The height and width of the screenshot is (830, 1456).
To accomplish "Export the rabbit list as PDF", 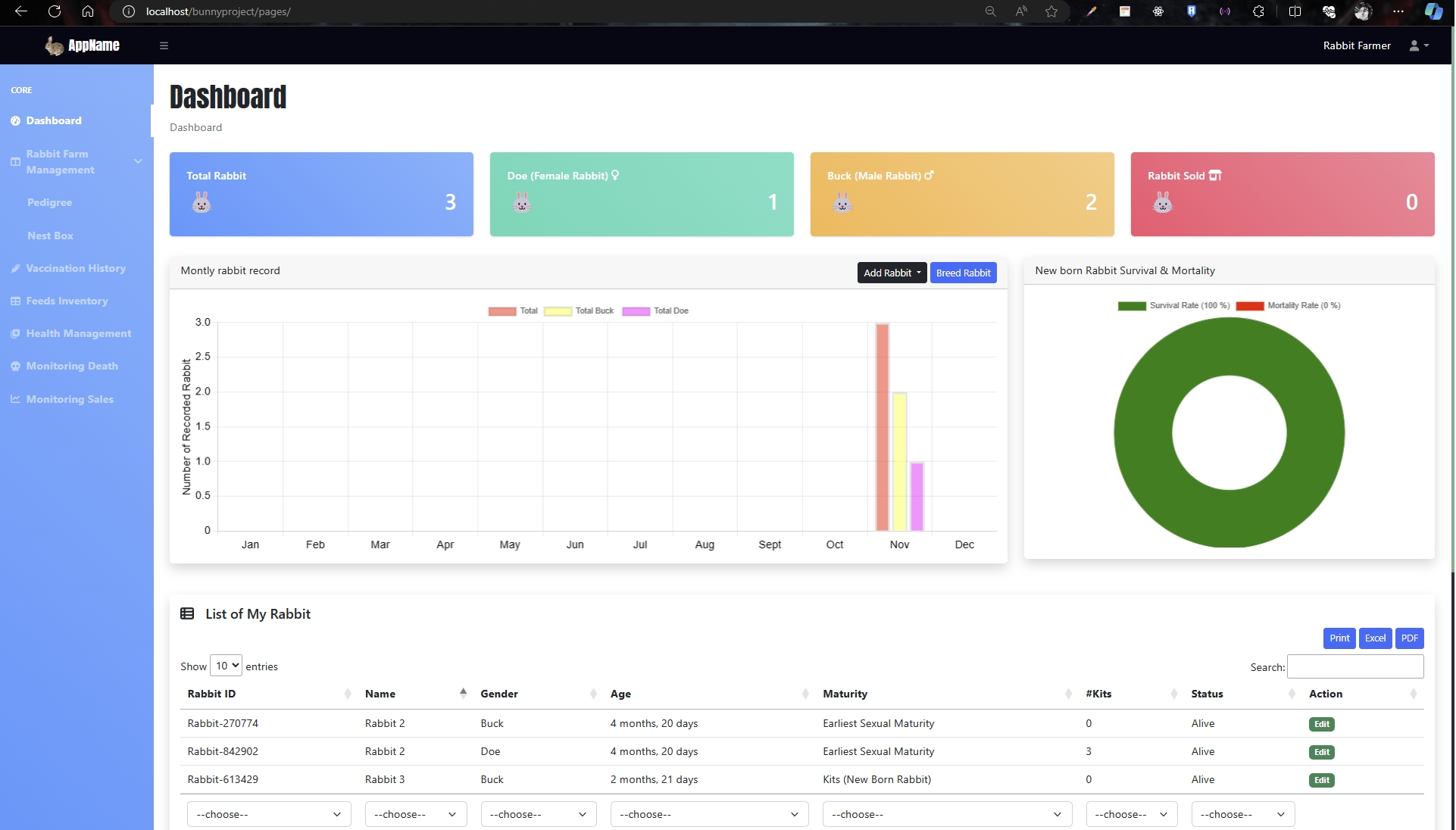I will click(1409, 638).
